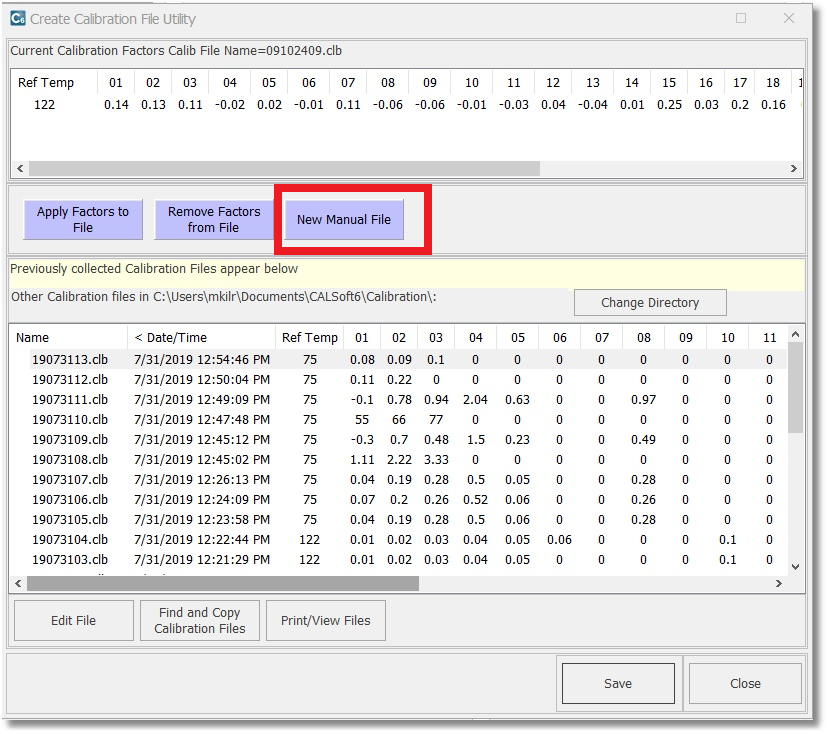The image size is (827, 734).
Task: Click the 7/31/2019 12:54:46 PM date cell
Action: click(x=202, y=360)
